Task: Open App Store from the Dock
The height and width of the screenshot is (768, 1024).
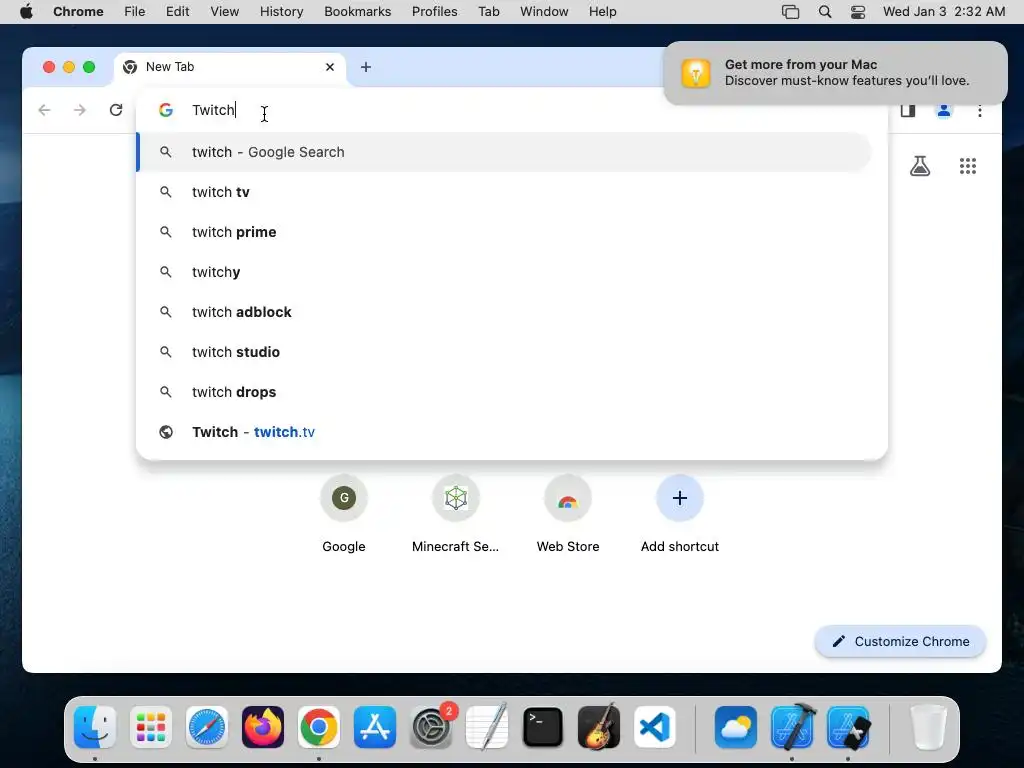Action: [375, 727]
